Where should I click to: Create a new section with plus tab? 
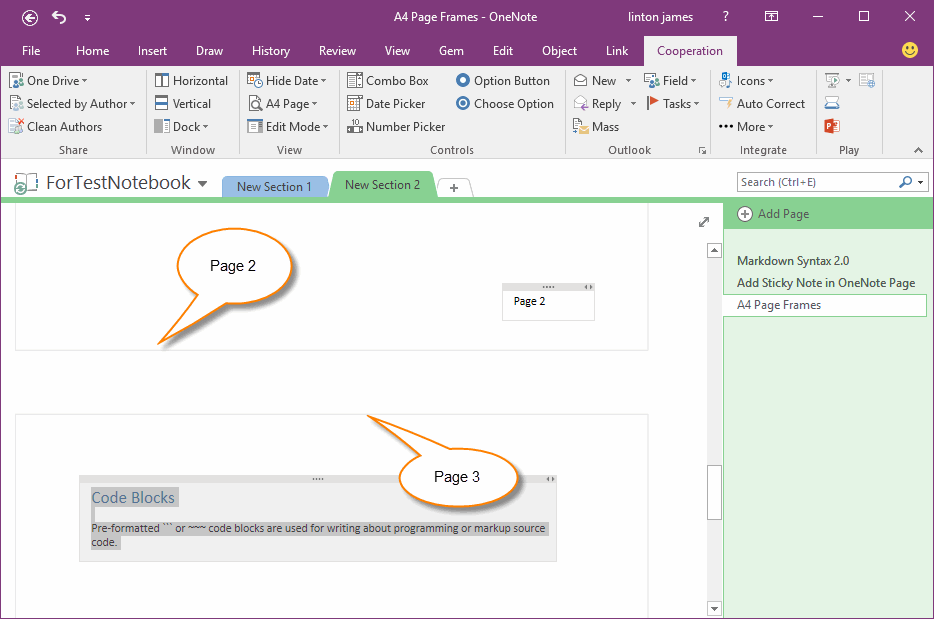click(x=454, y=188)
